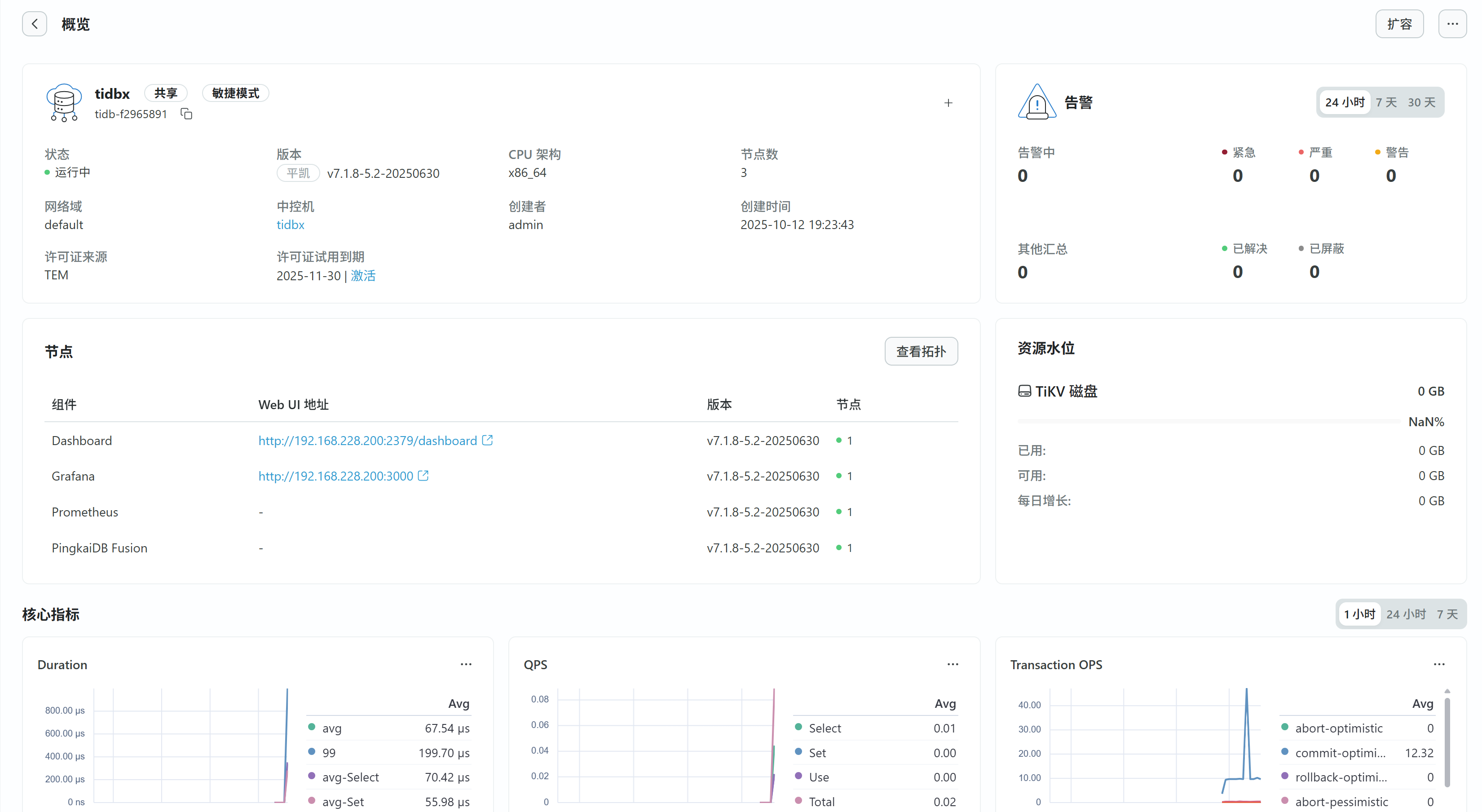
Task: Click the alert bell icon
Action: [x=1037, y=102]
